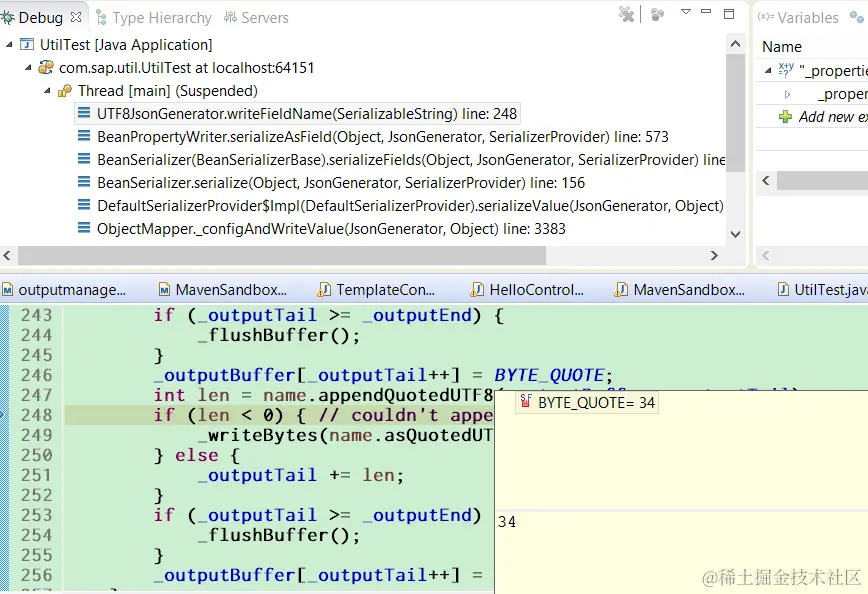Open the Type Hierarchy tab
This screenshot has width=868, height=594.
pos(154,18)
